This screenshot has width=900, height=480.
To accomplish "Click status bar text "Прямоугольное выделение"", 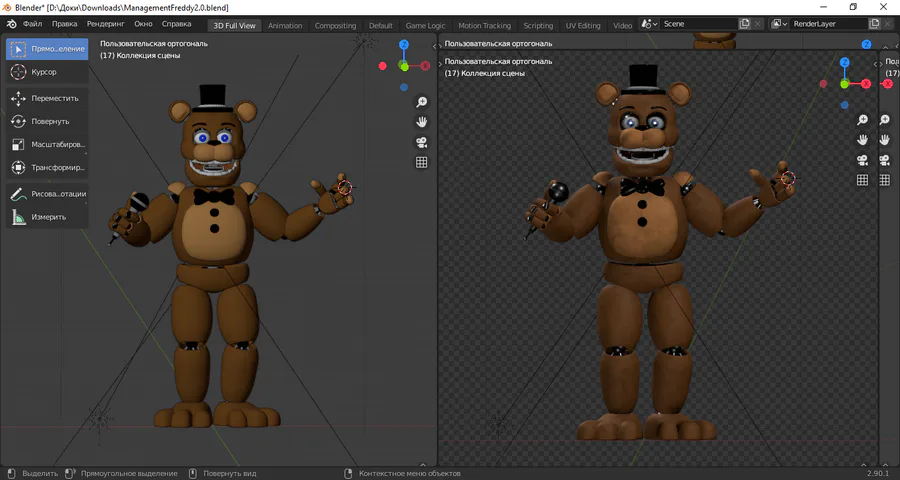I will point(129,474).
